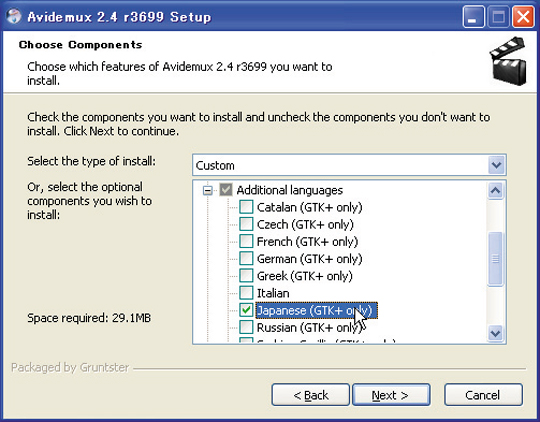The height and width of the screenshot is (422, 540).
Task: Collapse the Additional languages tree node
Action: click(x=208, y=190)
